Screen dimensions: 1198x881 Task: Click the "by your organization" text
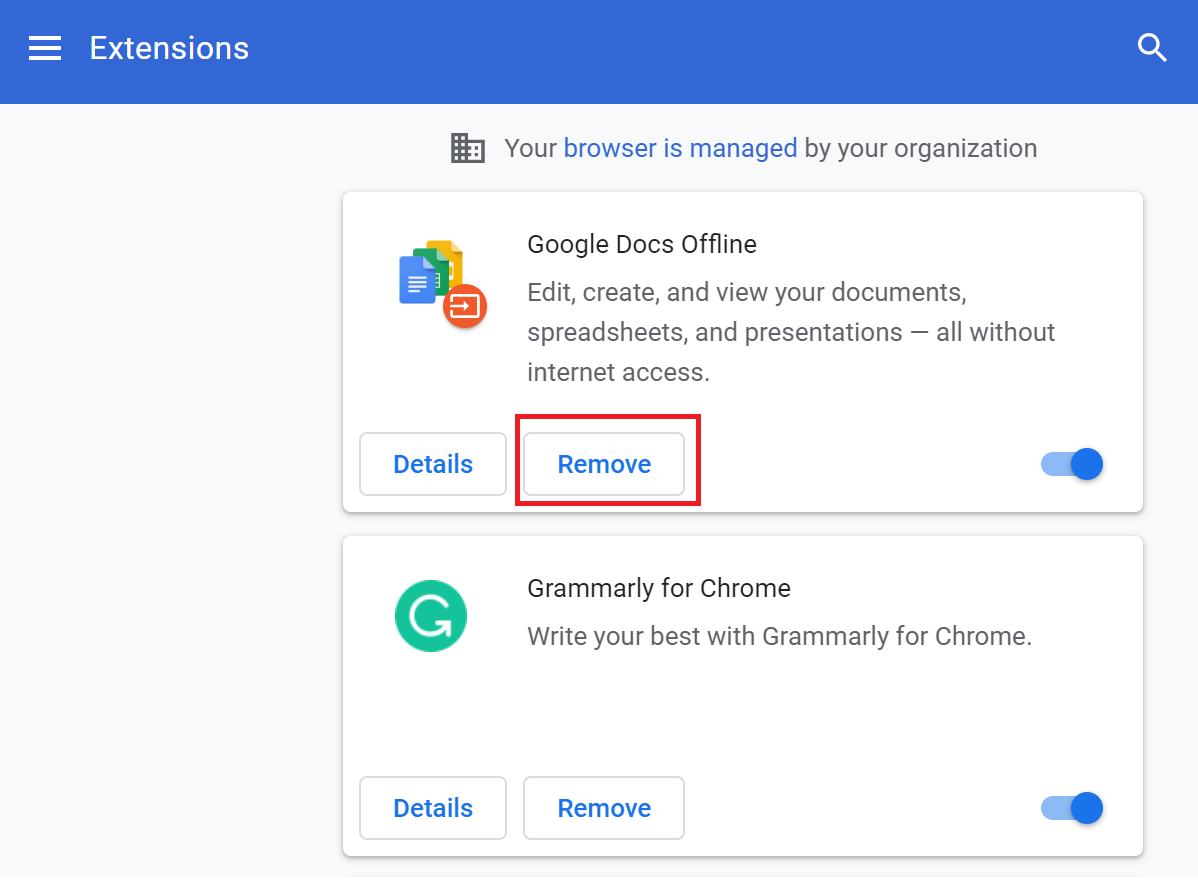point(920,148)
